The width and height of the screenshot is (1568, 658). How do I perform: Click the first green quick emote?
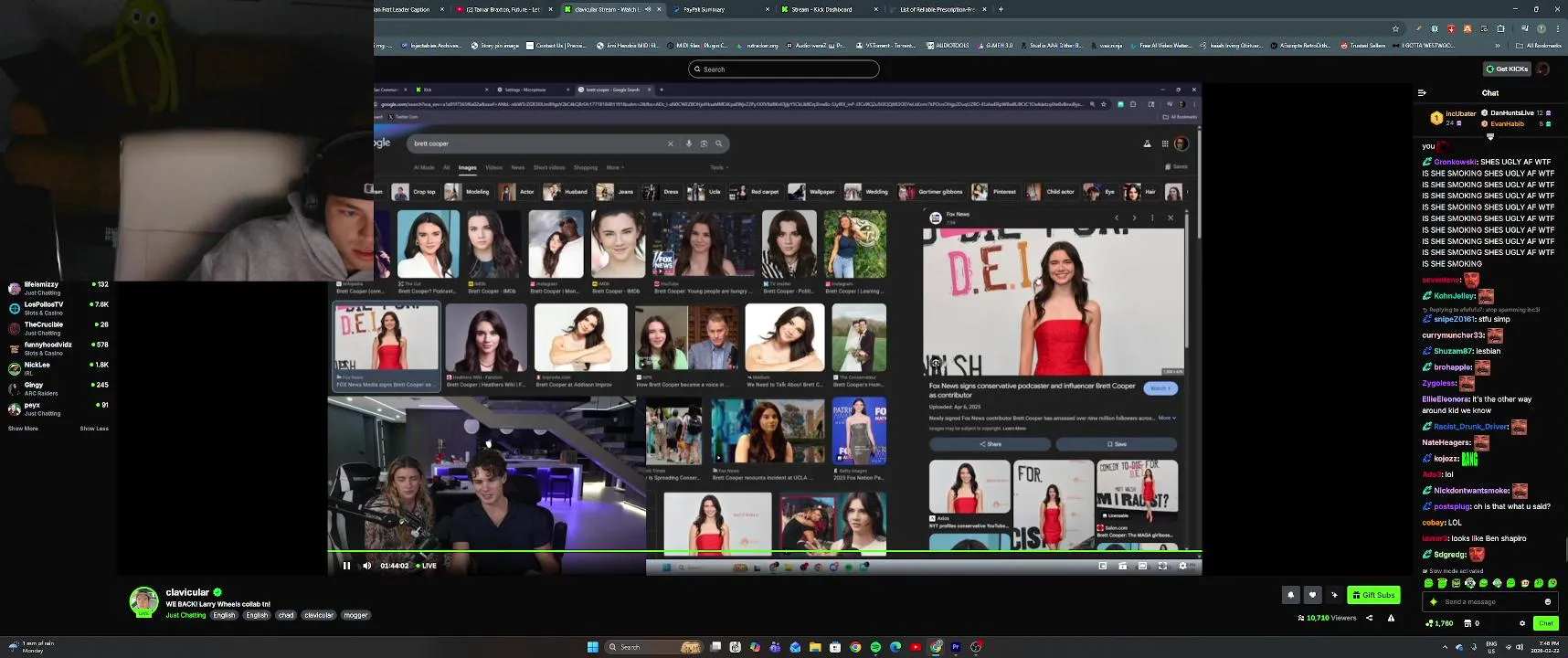(x=1429, y=583)
